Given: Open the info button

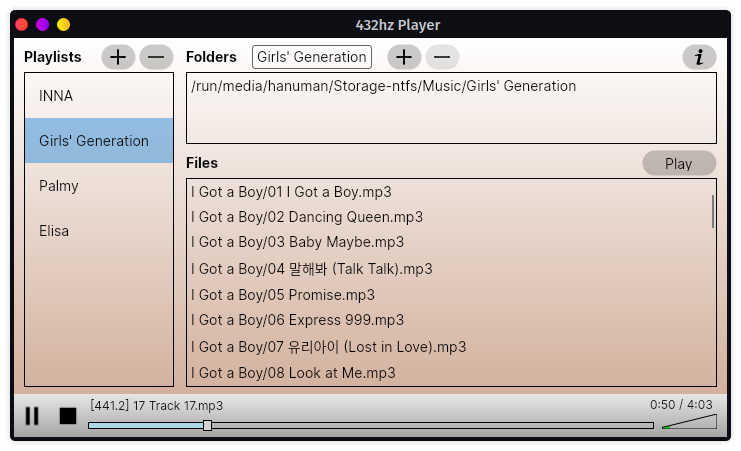Looking at the screenshot, I should 699,57.
